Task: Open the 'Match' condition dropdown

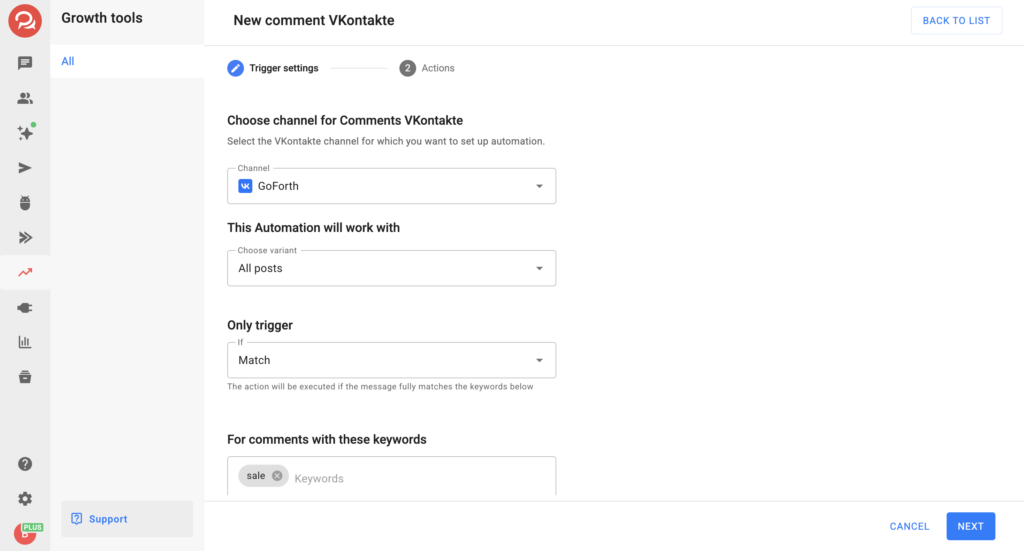Action: 391,360
